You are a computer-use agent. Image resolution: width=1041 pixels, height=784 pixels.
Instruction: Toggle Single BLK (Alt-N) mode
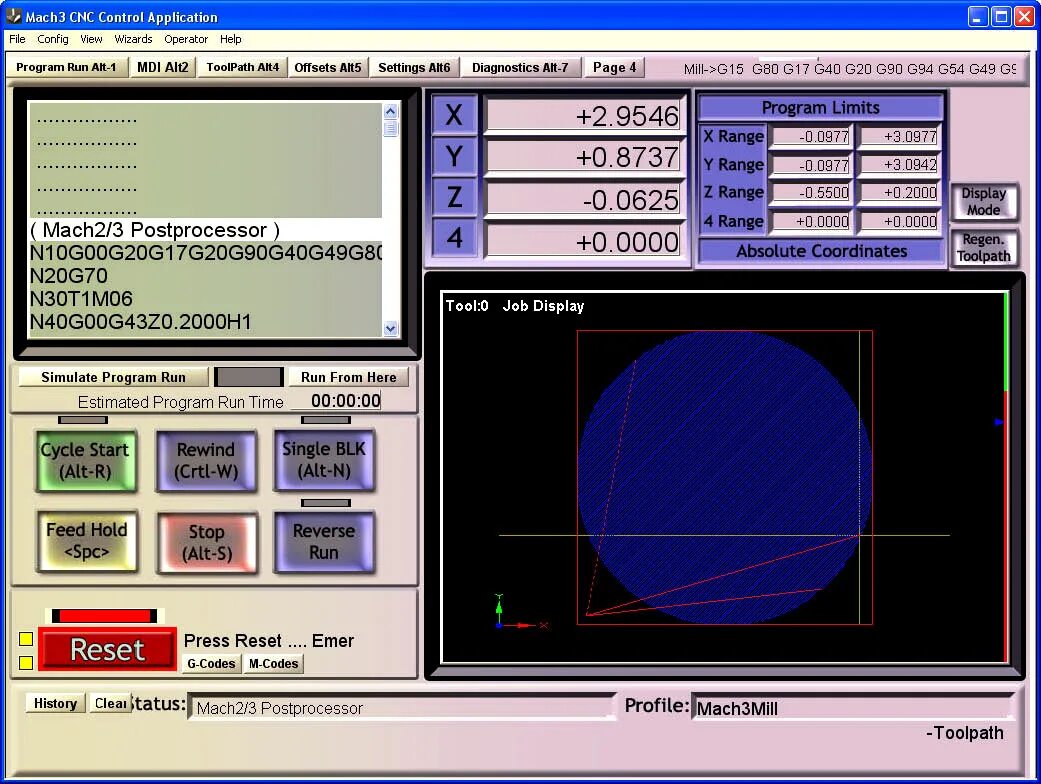[x=324, y=460]
